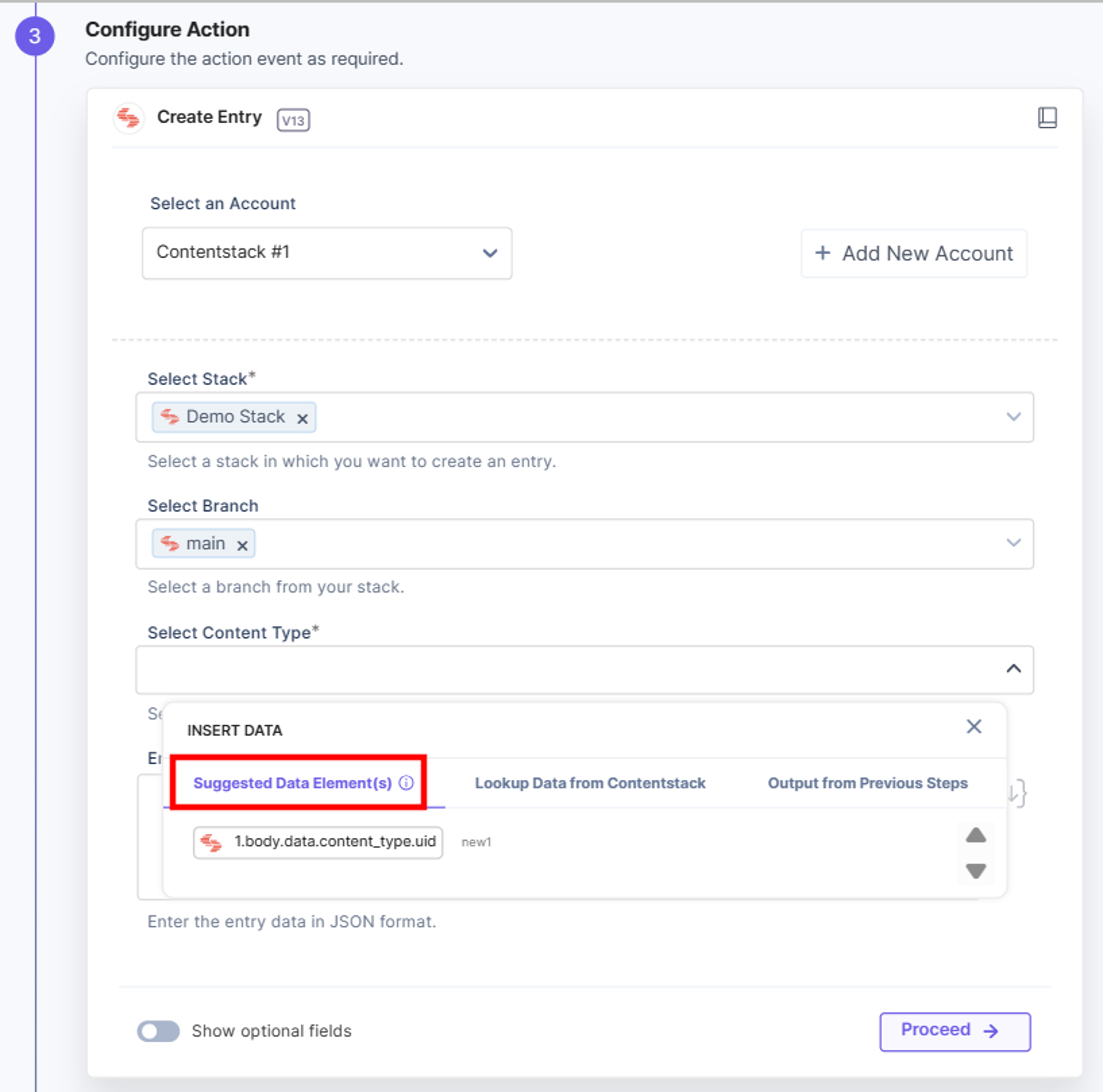This screenshot has height=1092, width=1103.
Task: Click the Configure Action heading
Action: click(167, 30)
